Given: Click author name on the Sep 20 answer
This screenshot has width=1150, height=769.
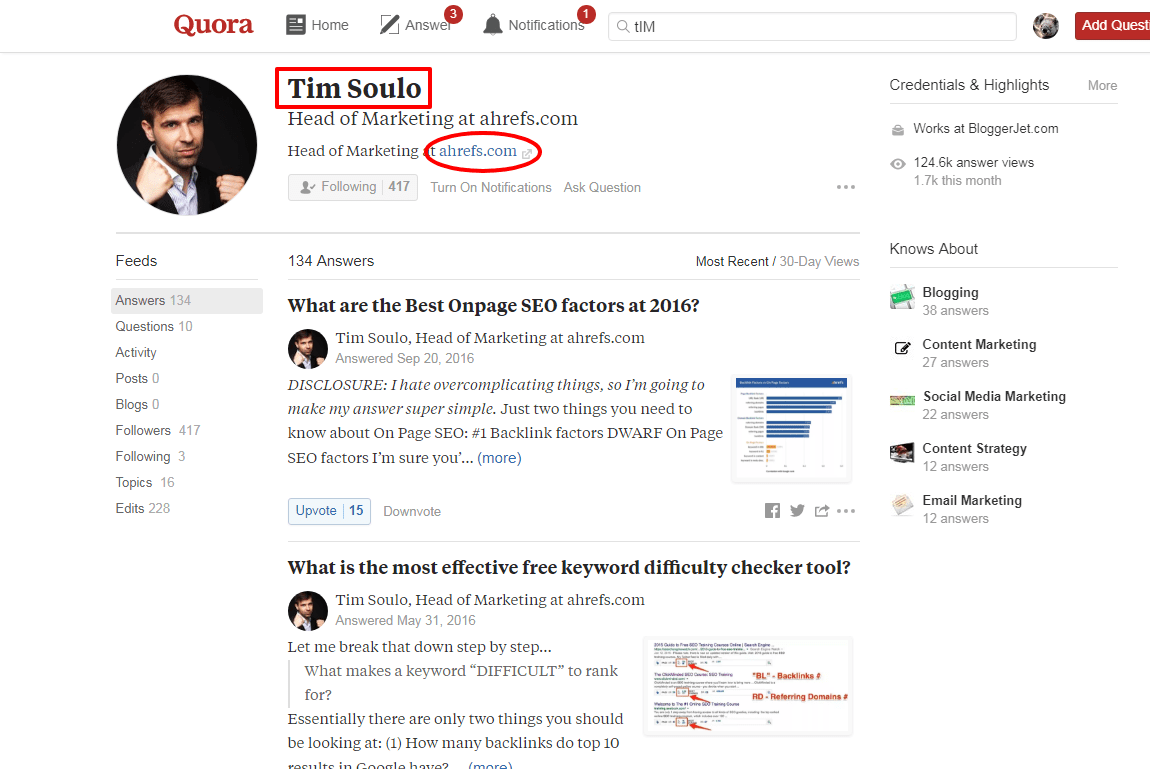Looking at the screenshot, I should pyautogui.click(x=372, y=338).
